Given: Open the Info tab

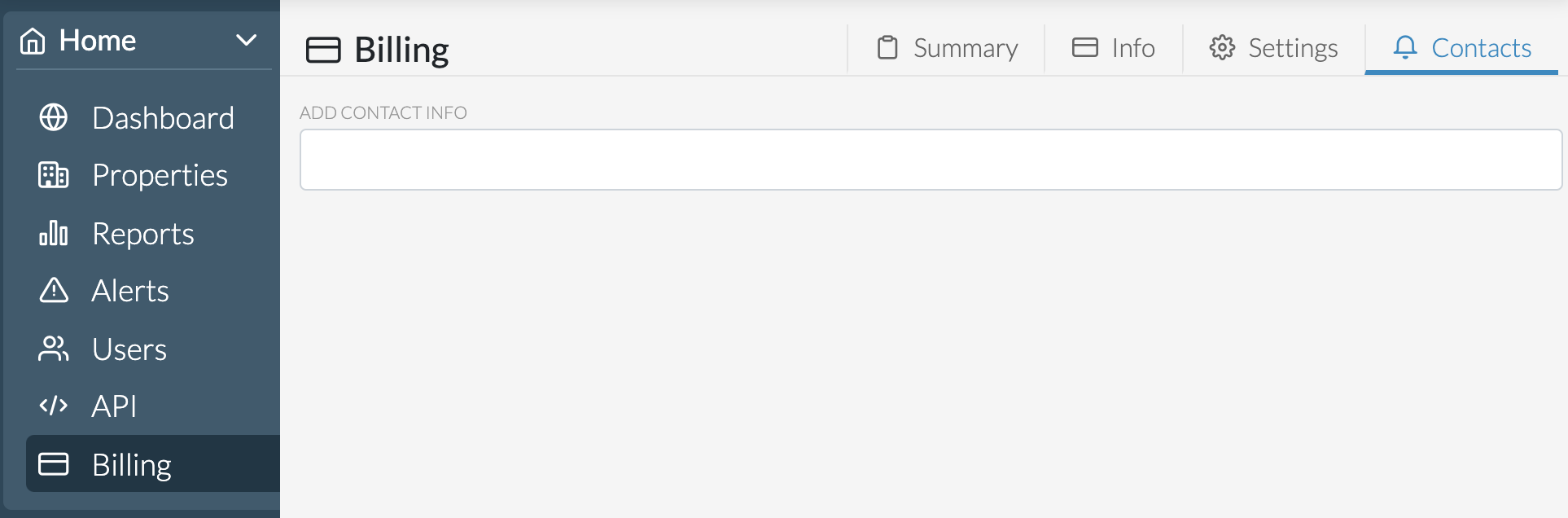Looking at the screenshot, I should [x=1132, y=48].
